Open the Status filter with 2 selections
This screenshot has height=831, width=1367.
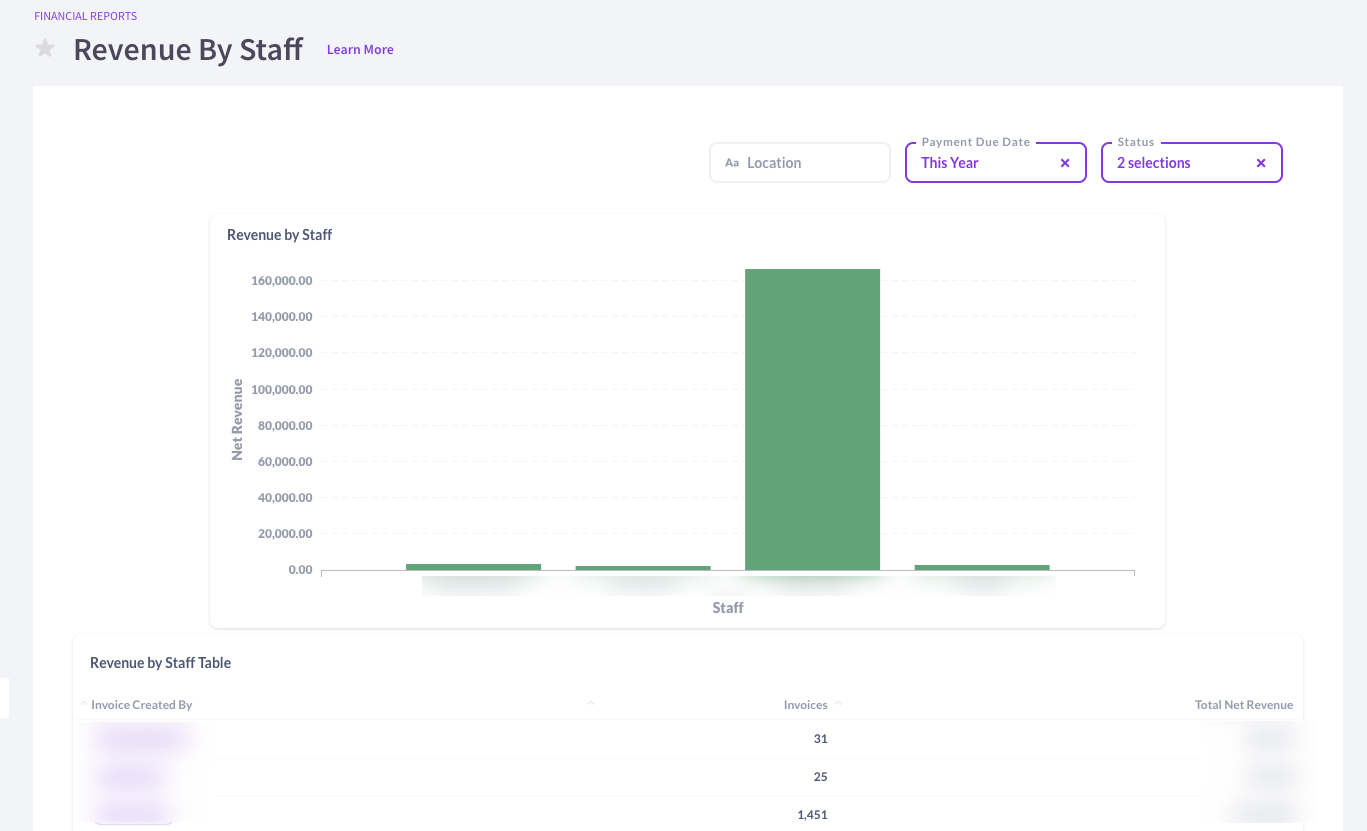1191,163
